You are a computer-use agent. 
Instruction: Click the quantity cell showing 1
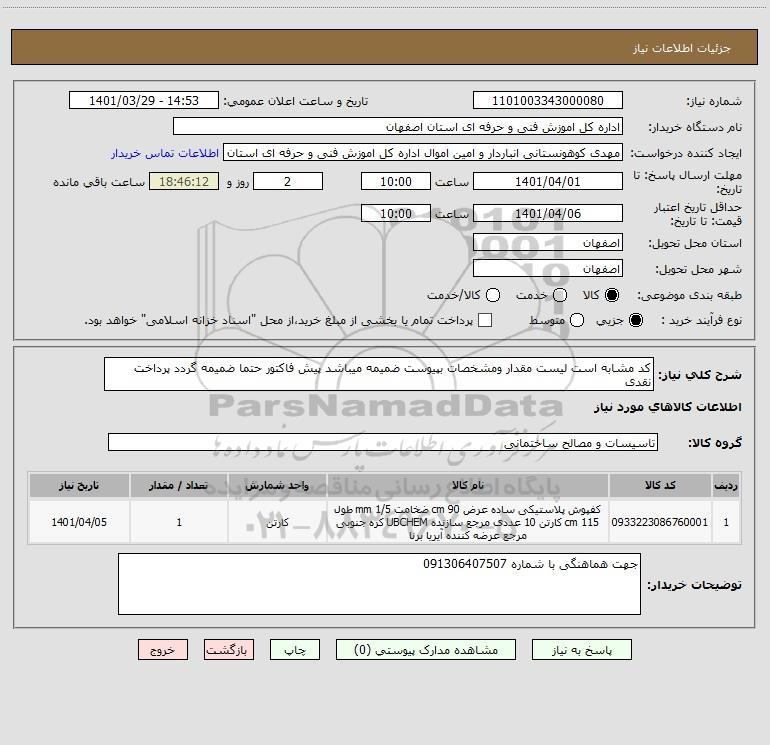pos(179,522)
